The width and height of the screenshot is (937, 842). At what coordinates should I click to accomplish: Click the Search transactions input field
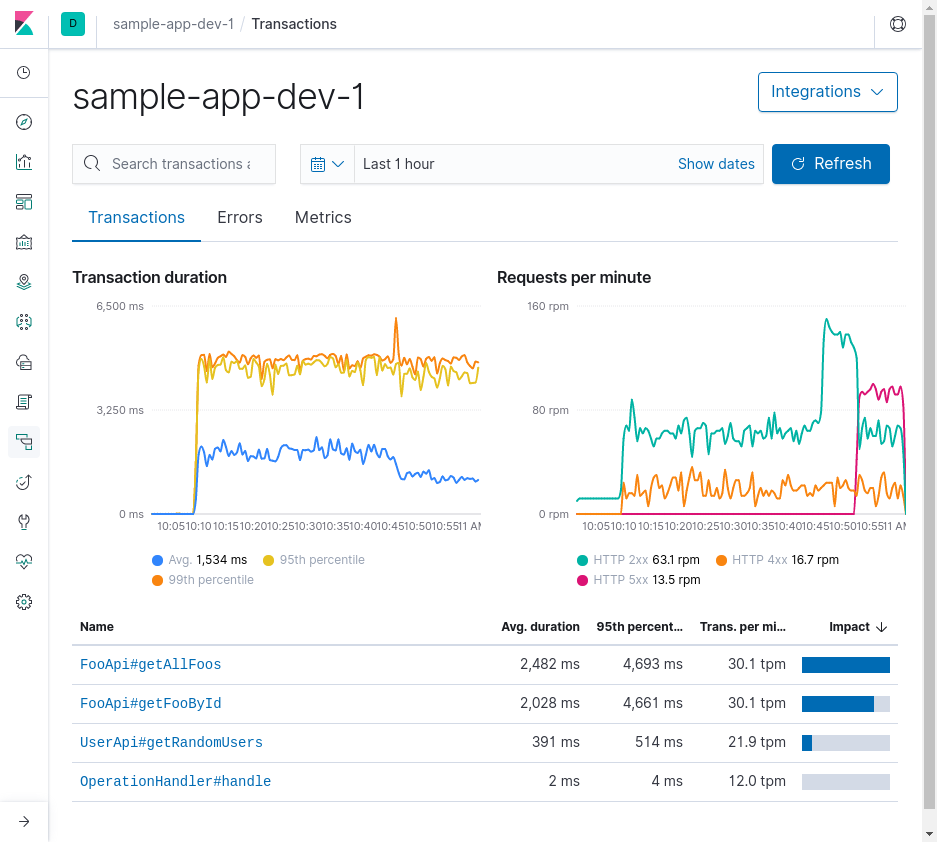(x=174, y=164)
